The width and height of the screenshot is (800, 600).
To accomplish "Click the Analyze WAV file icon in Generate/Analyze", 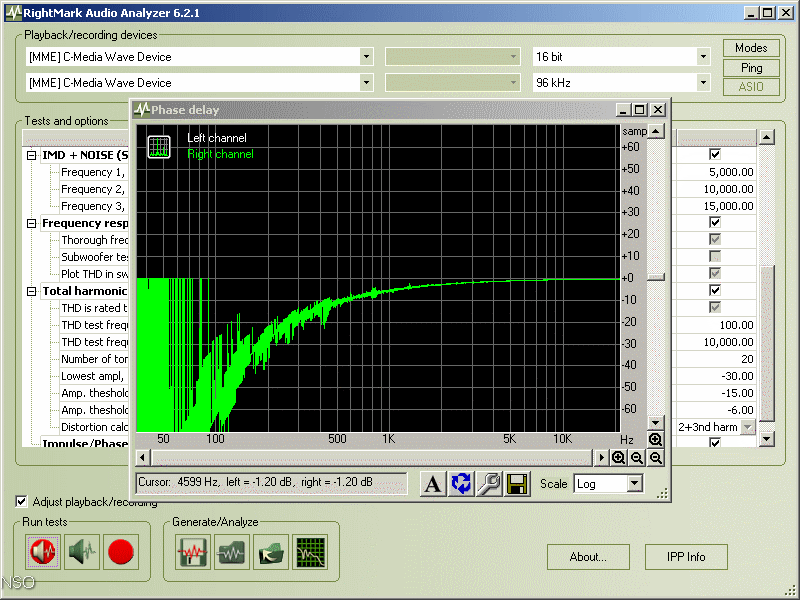I will 231,551.
